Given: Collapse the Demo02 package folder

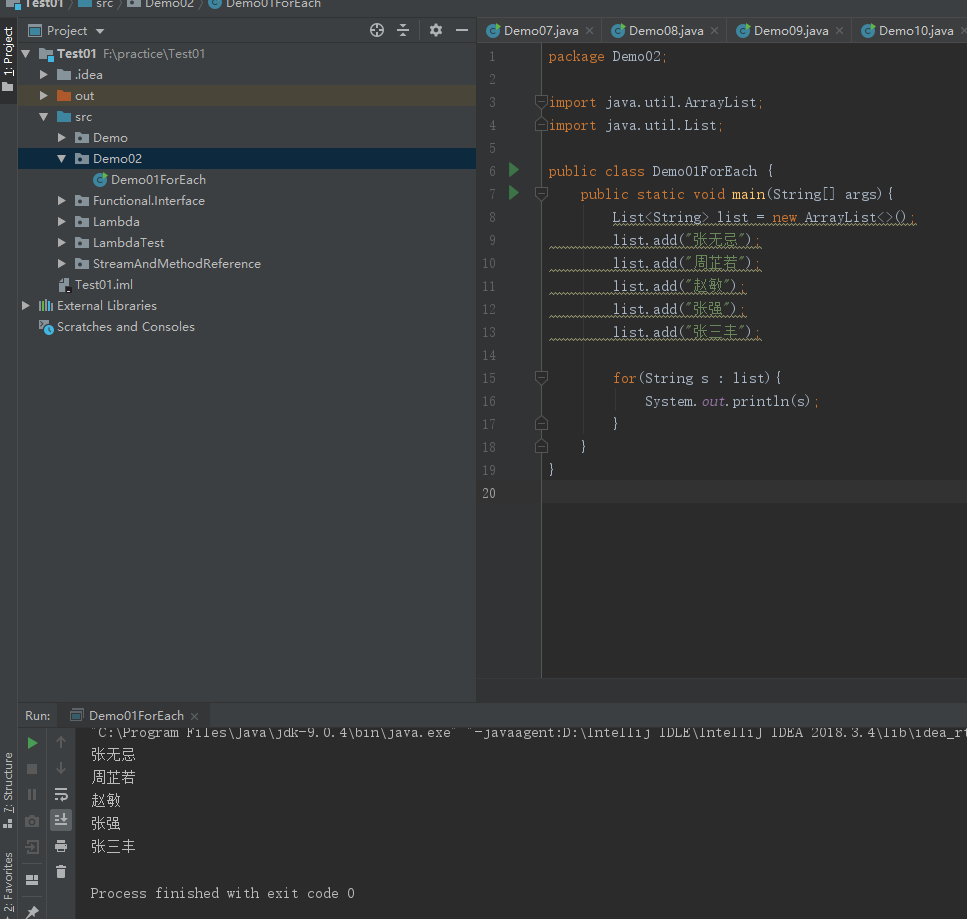Looking at the screenshot, I should pos(62,159).
